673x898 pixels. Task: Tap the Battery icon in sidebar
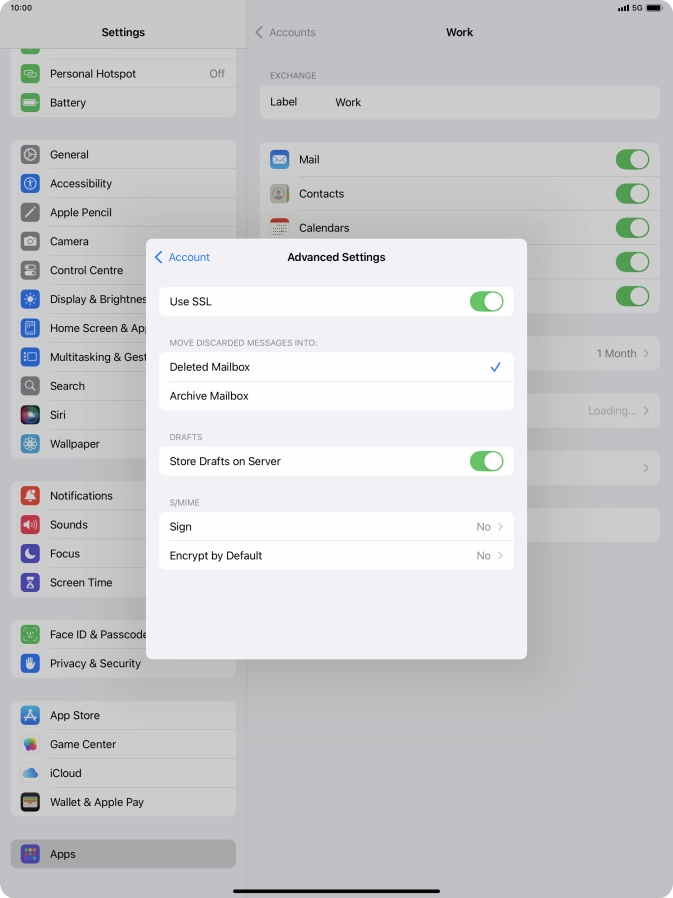pos(31,103)
